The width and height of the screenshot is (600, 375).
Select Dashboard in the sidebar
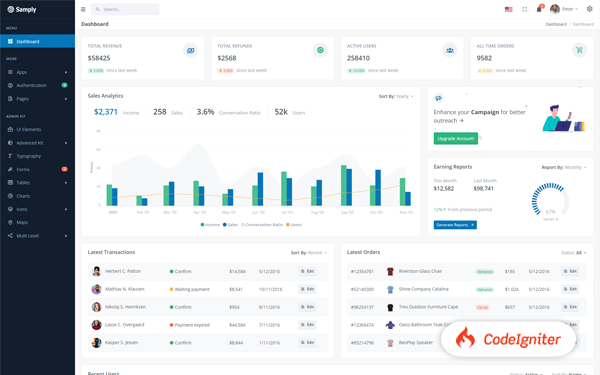pos(38,41)
